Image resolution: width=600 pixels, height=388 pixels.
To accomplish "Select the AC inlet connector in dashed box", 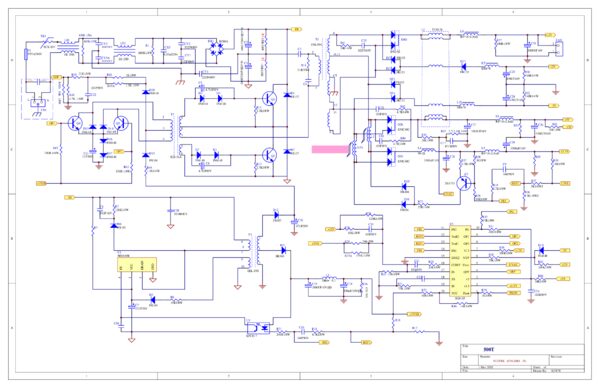I will 38,103.
